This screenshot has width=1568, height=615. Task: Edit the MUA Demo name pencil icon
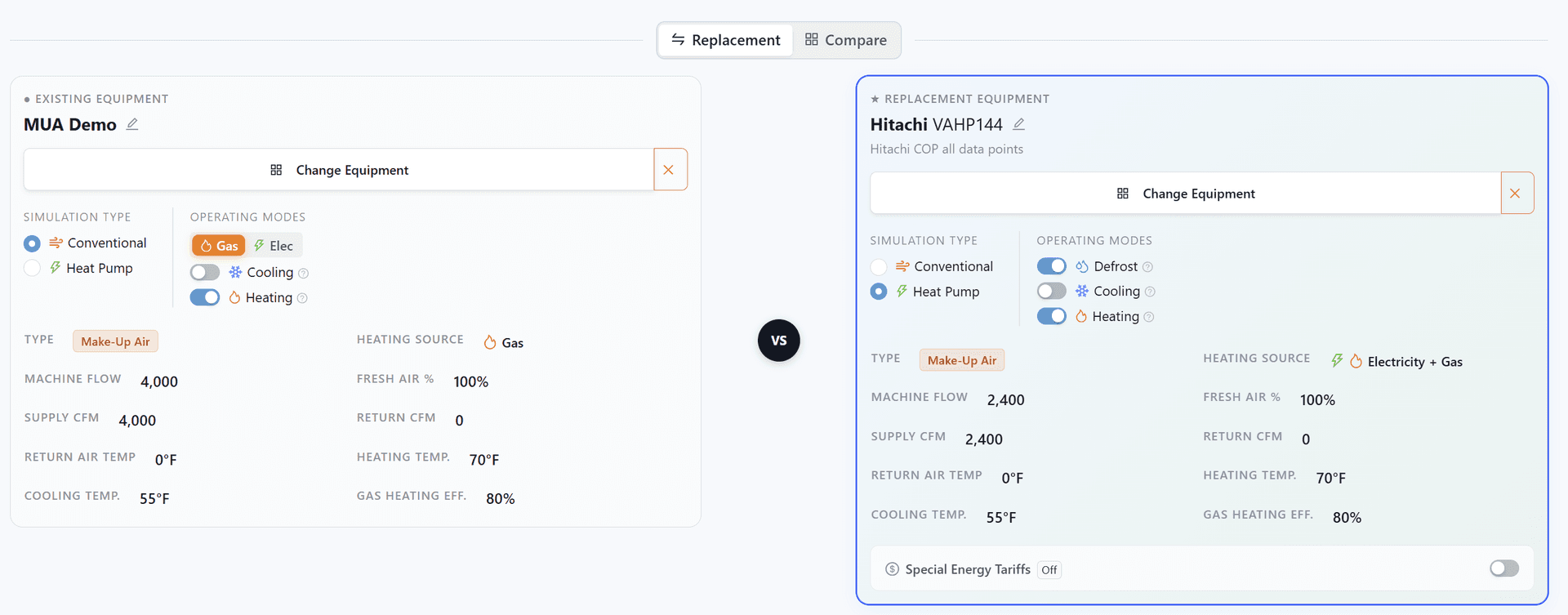coord(132,124)
